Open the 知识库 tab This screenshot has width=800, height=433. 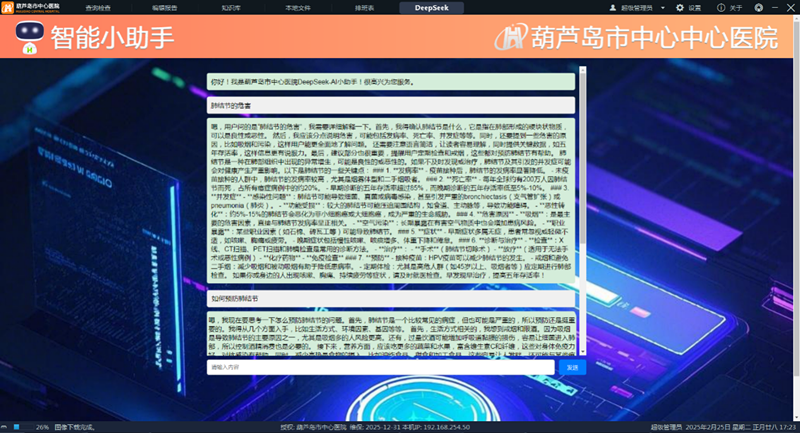point(231,8)
